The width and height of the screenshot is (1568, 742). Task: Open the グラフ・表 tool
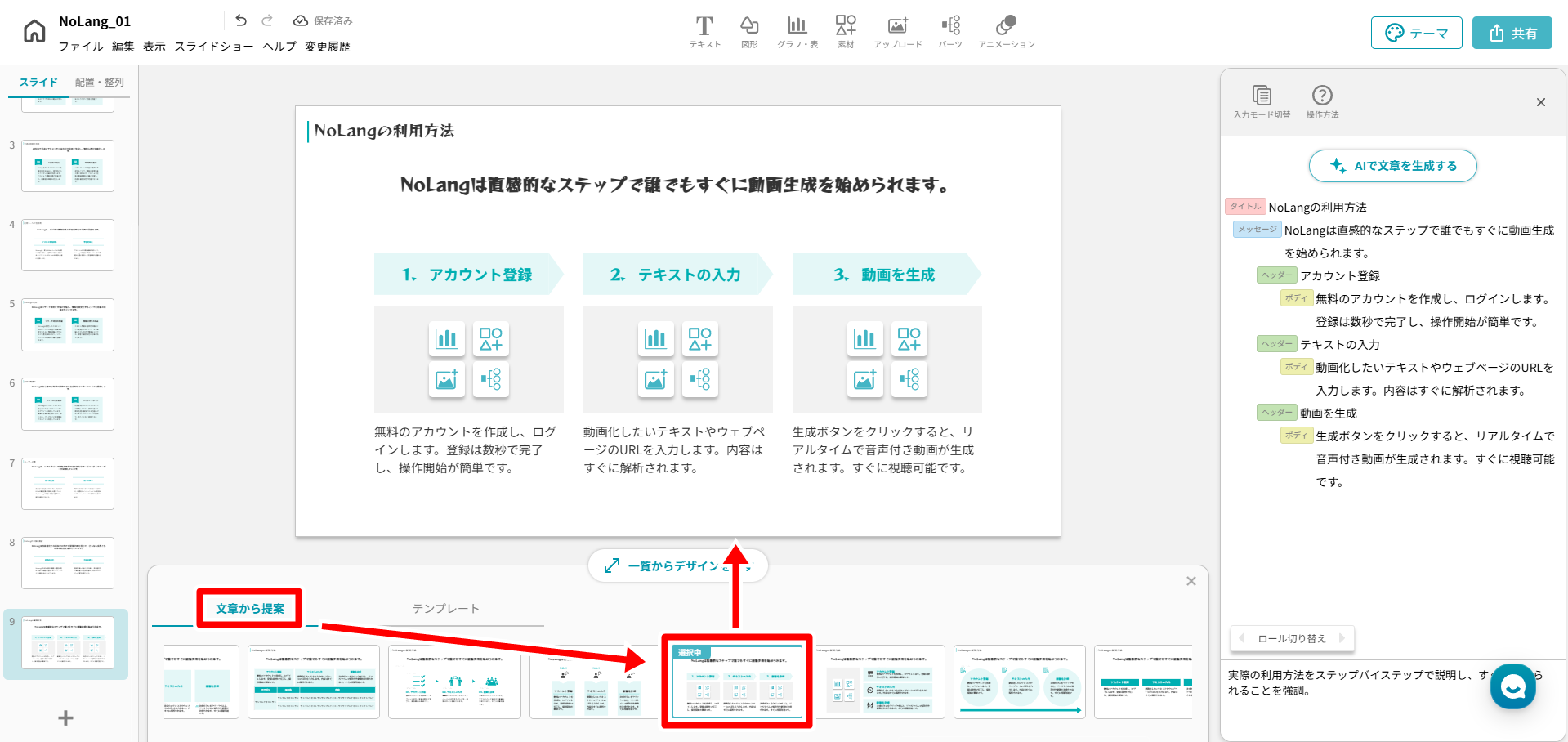click(x=797, y=32)
